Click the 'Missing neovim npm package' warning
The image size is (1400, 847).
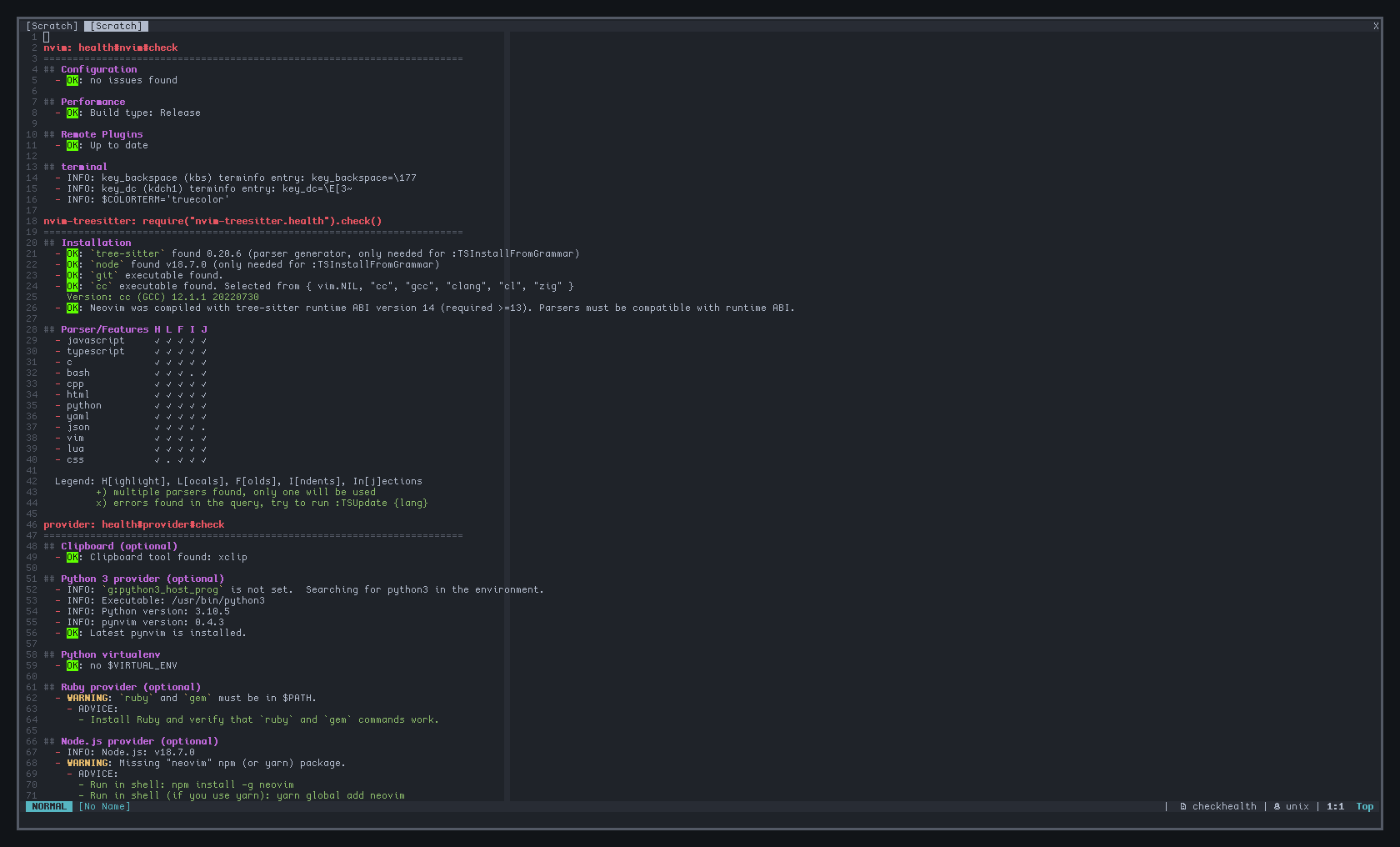pyautogui.click(x=200, y=763)
